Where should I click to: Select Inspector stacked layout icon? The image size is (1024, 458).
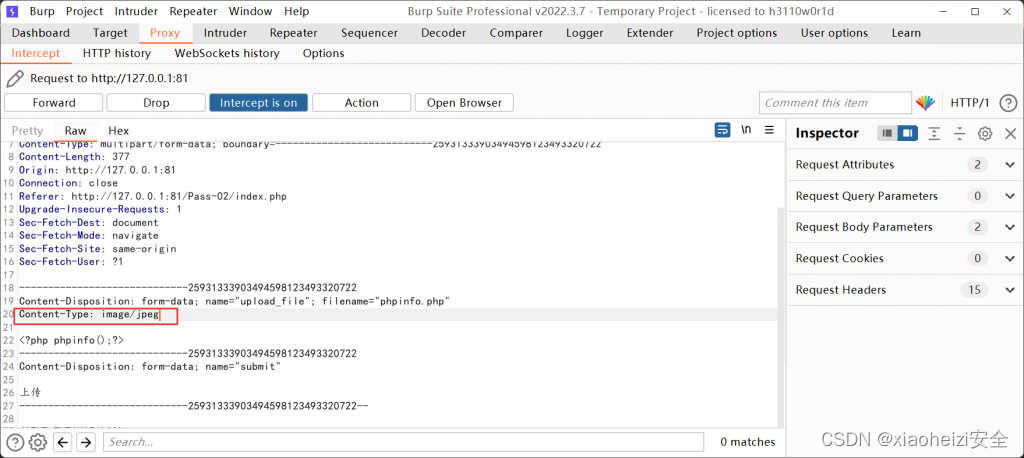pyautogui.click(x=887, y=133)
